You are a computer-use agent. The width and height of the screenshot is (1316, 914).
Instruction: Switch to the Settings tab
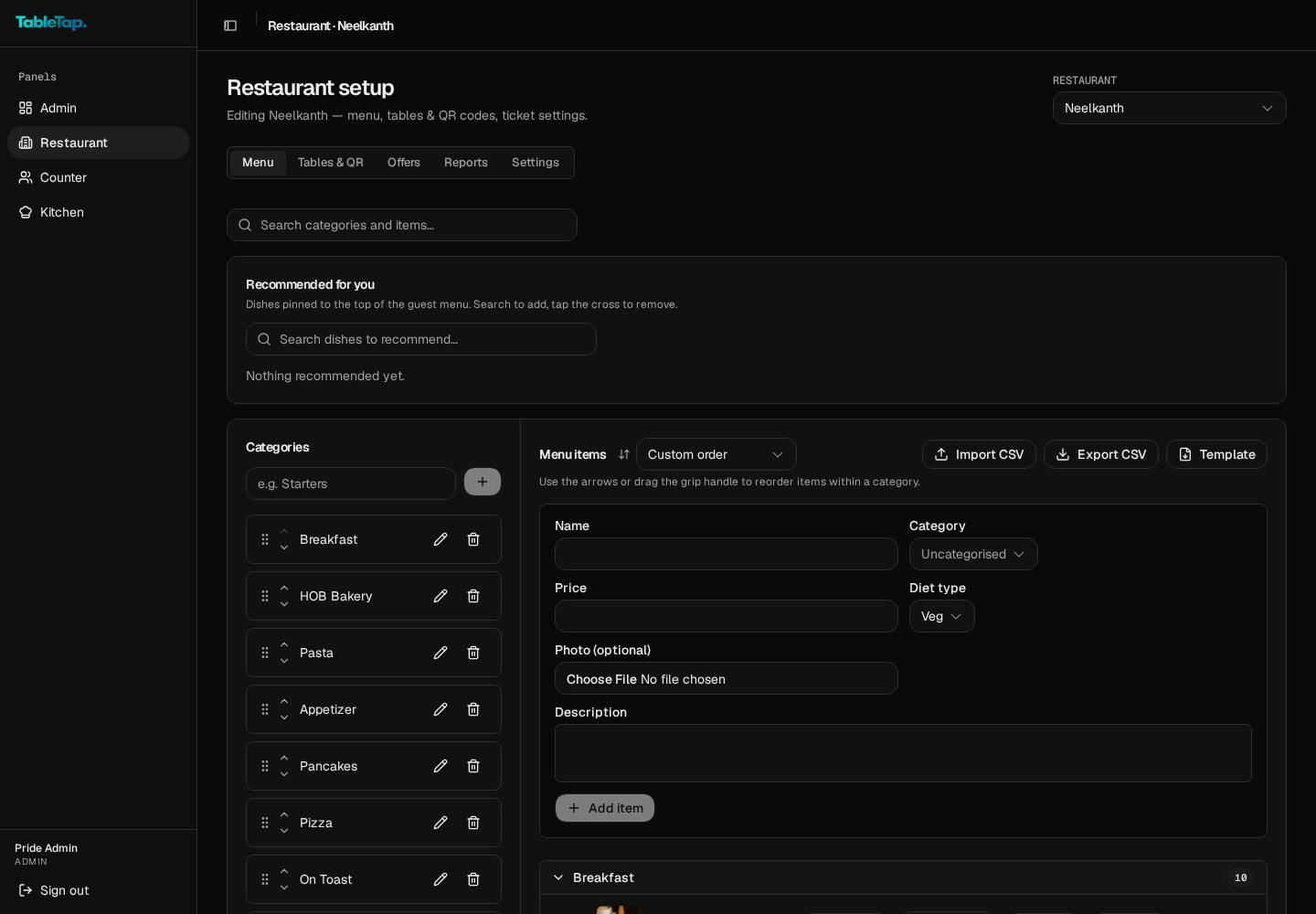pyautogui.click(x=536, y=163)
